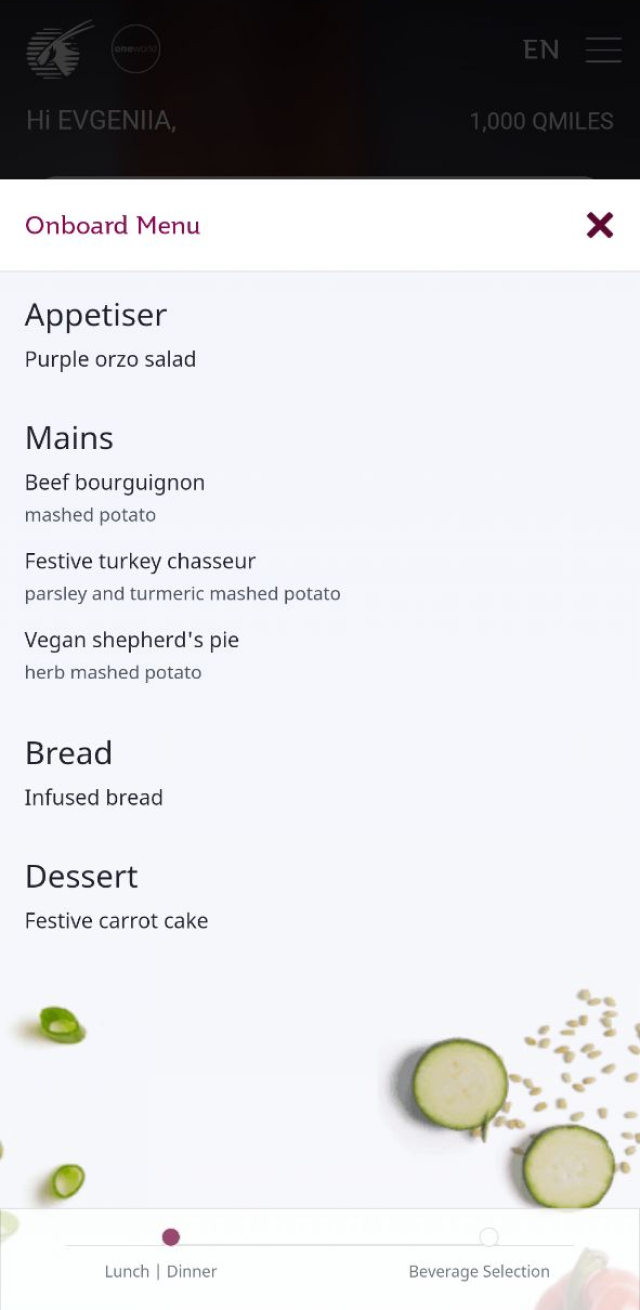Tap the oneworld alliance logo
640x1310 pixels.
(136, 49)
